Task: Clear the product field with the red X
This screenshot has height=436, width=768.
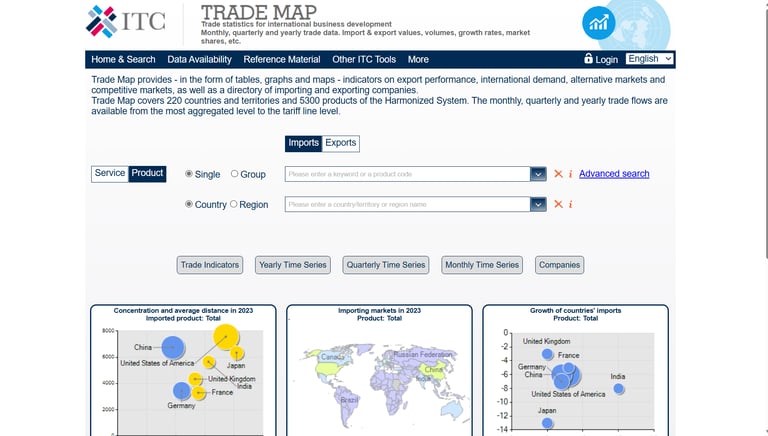Action: (558, 174)
